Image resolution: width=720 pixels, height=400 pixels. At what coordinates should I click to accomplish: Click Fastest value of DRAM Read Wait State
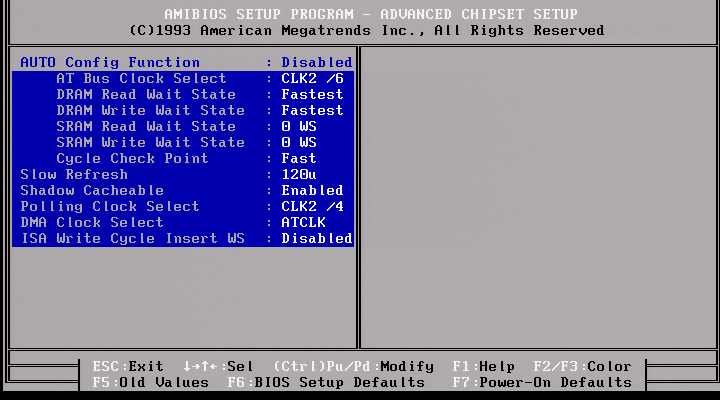(312, 94)
